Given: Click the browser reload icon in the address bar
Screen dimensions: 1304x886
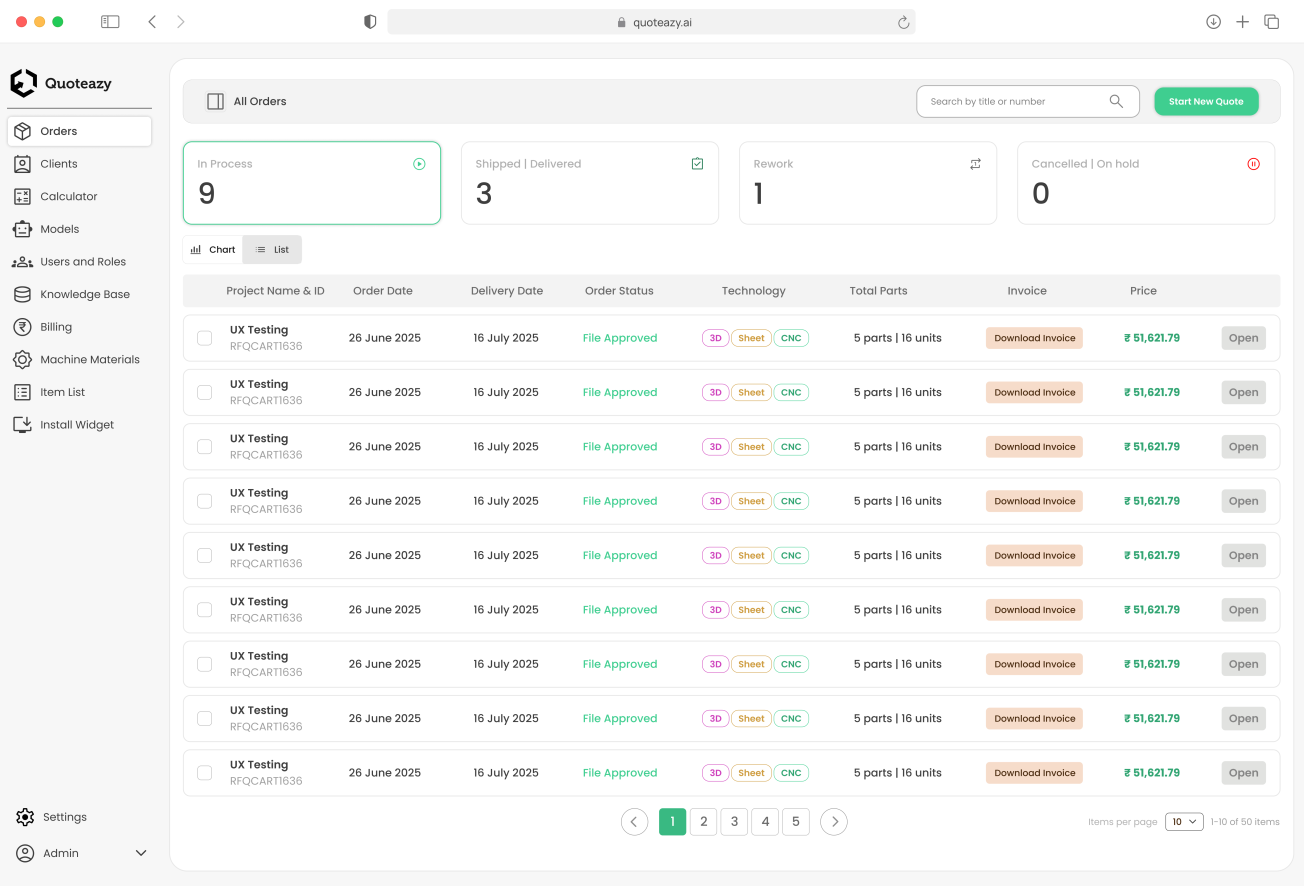Looking at the screenshot, I should 903,22.
